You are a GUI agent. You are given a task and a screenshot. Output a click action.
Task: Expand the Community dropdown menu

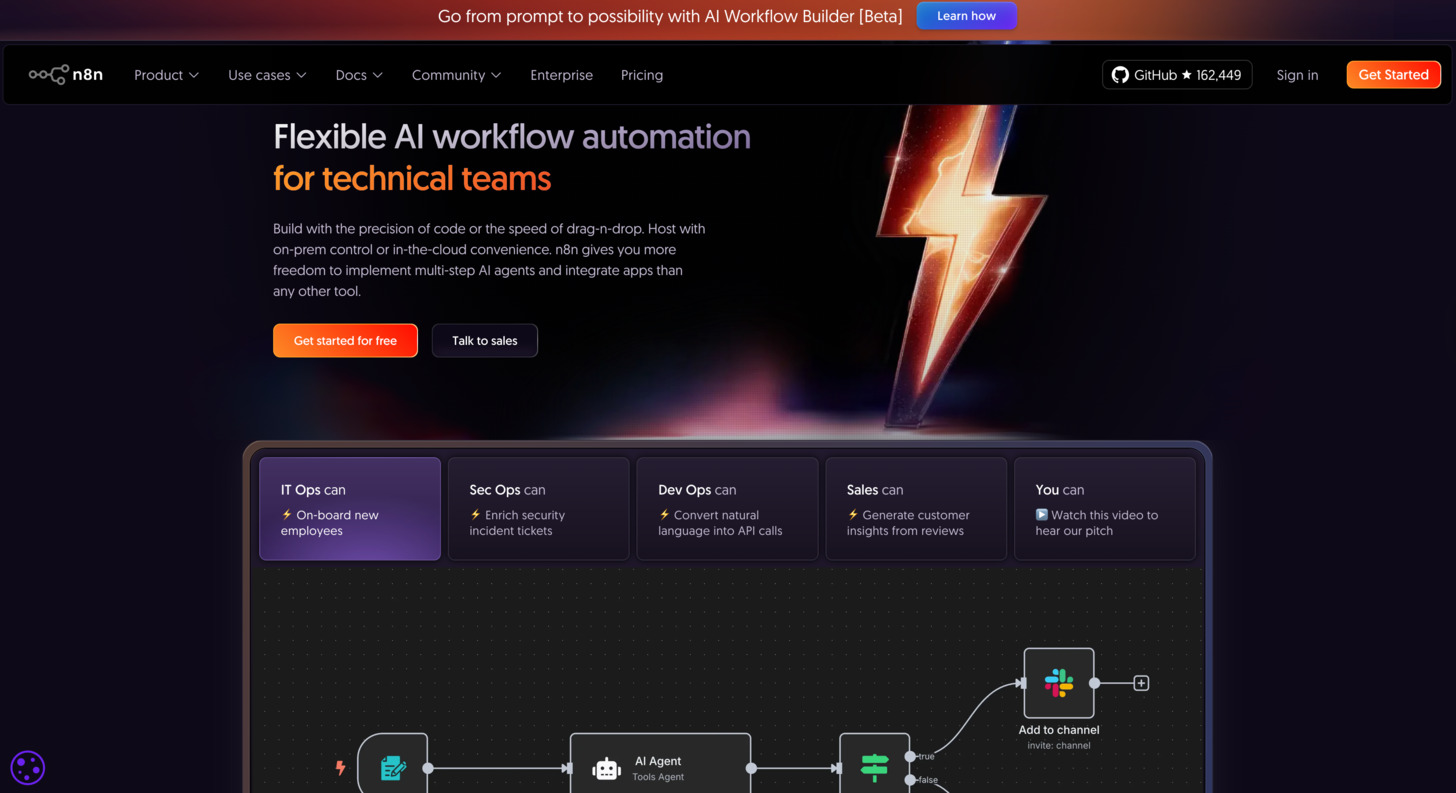(456, 75)
